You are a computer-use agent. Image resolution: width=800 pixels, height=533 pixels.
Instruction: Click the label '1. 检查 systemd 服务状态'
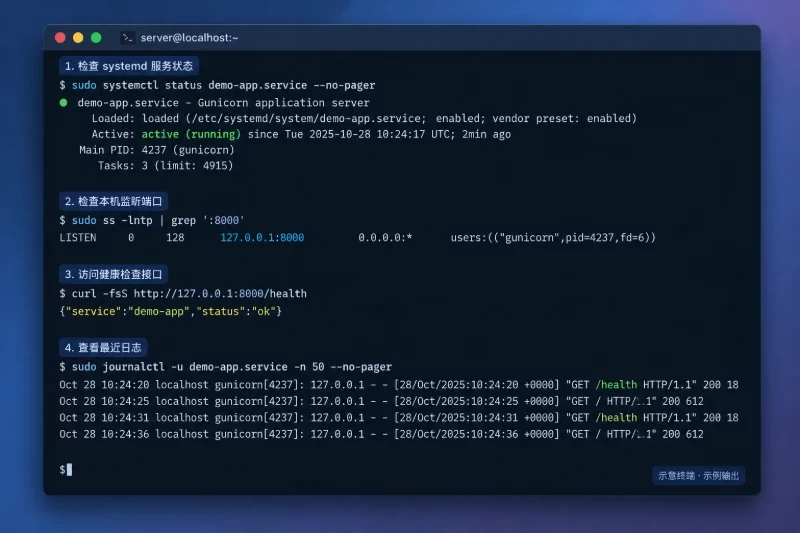tap(129, 66)
